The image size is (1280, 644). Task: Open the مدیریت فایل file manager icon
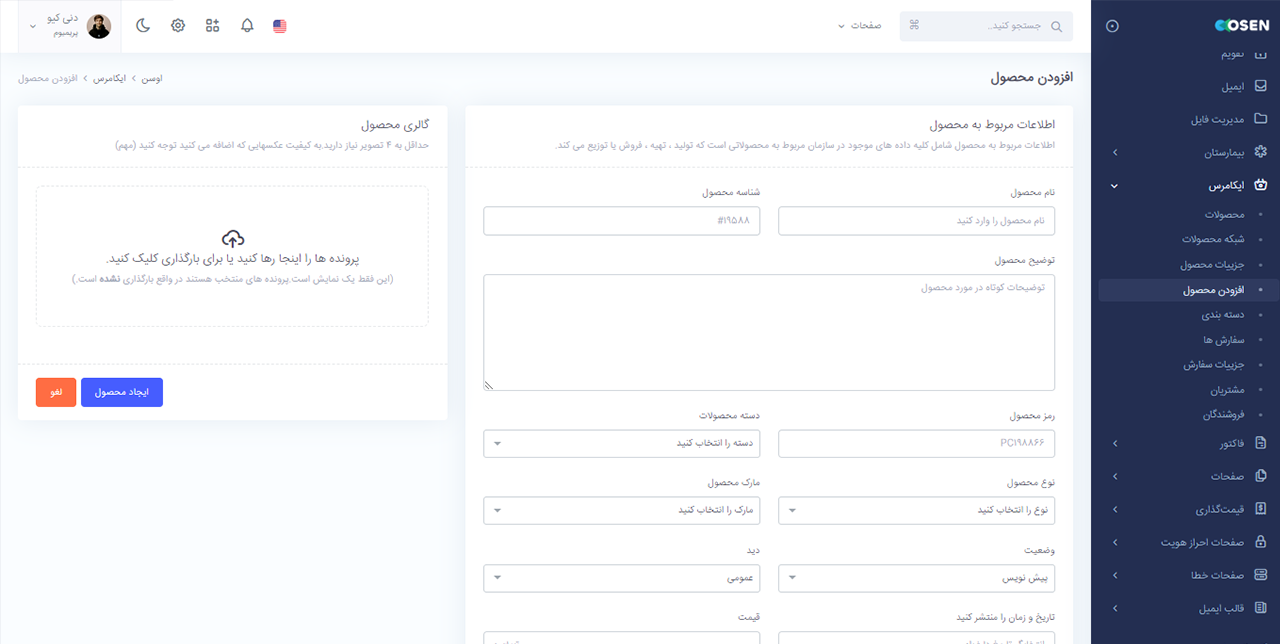tap(1261, 119)
